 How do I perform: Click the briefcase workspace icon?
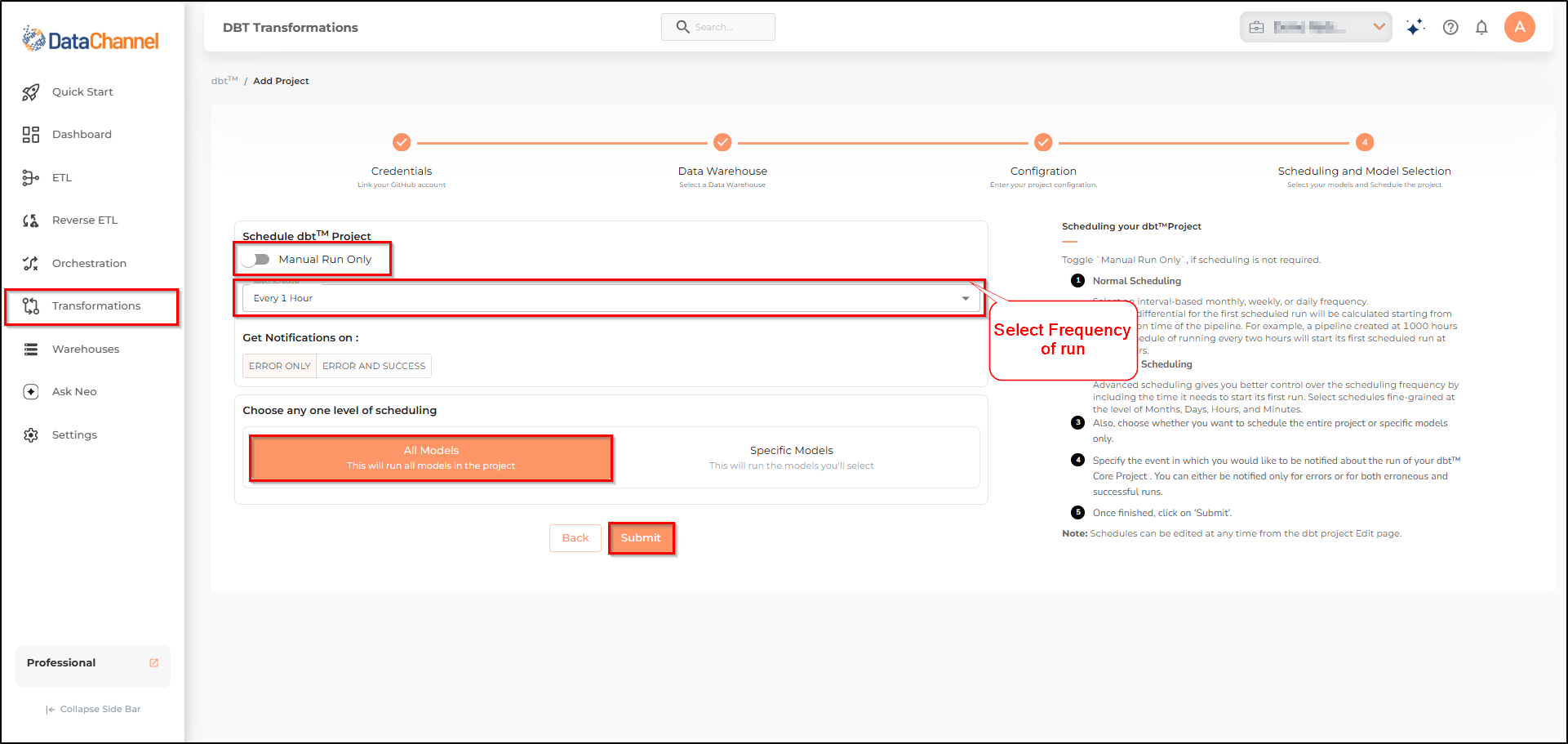coord(1257,27)
